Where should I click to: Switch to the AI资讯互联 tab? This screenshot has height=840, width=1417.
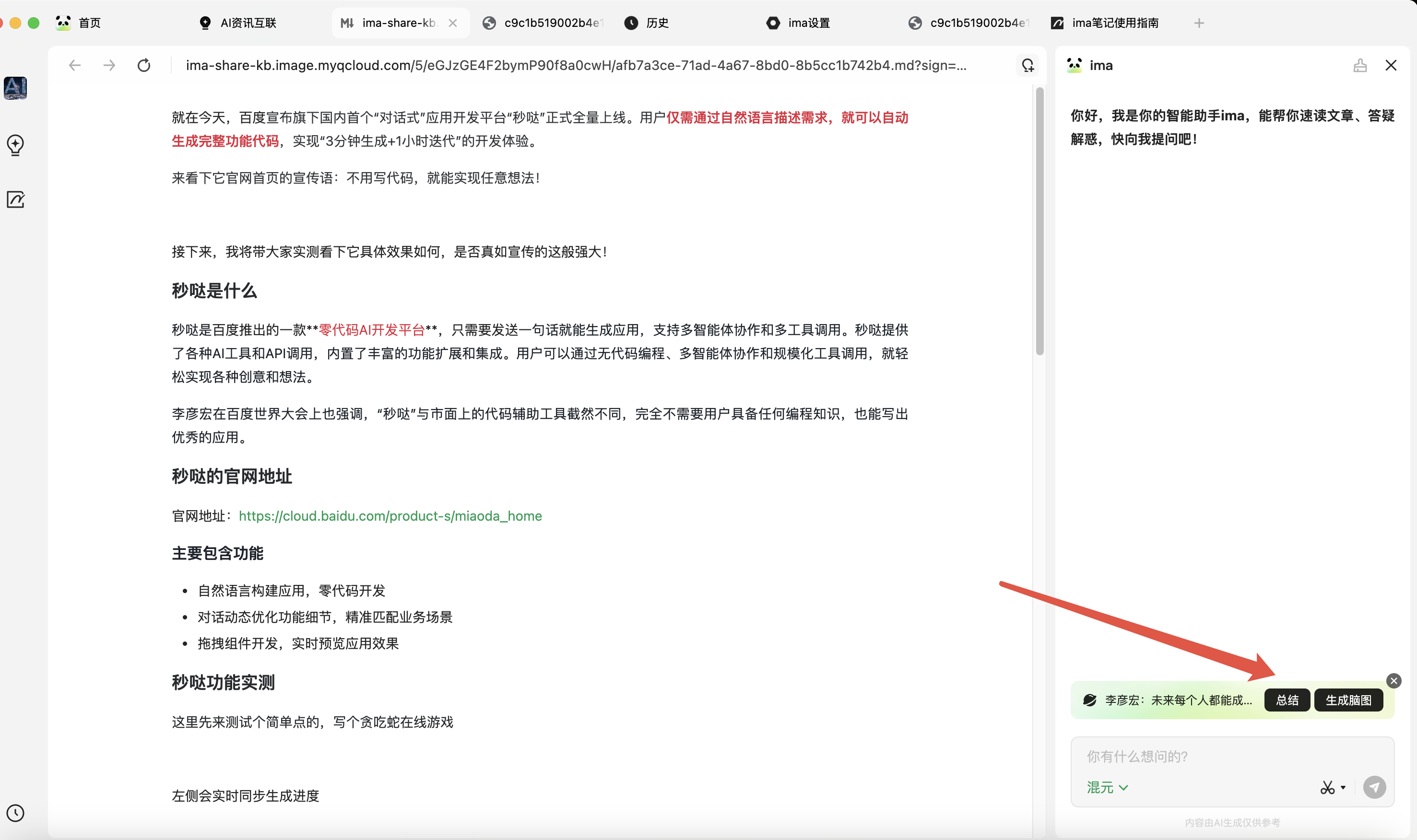click(x=238, y=23)
